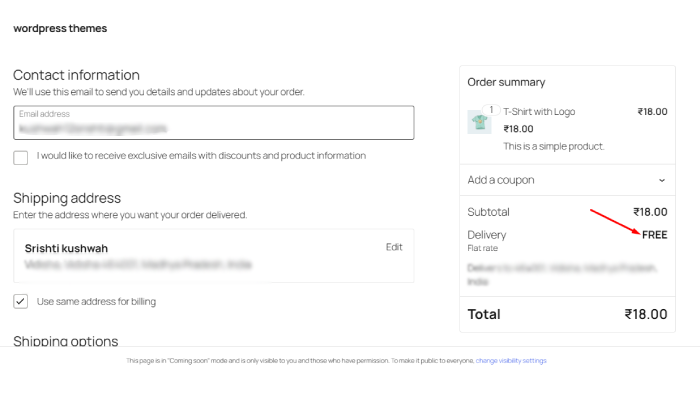Click the Shipping options heading
Image resolution: width=700 pixels, height=400 pixels.
66,341
